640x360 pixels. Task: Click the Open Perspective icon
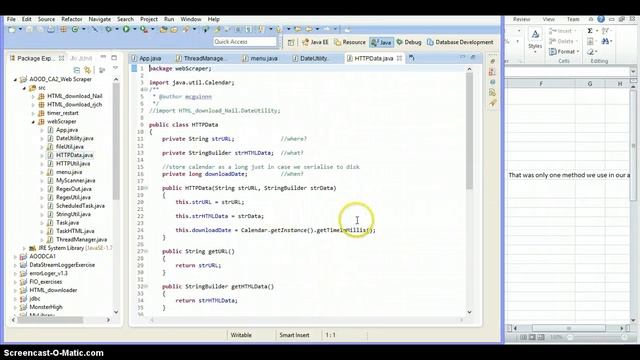coord(291,42)
